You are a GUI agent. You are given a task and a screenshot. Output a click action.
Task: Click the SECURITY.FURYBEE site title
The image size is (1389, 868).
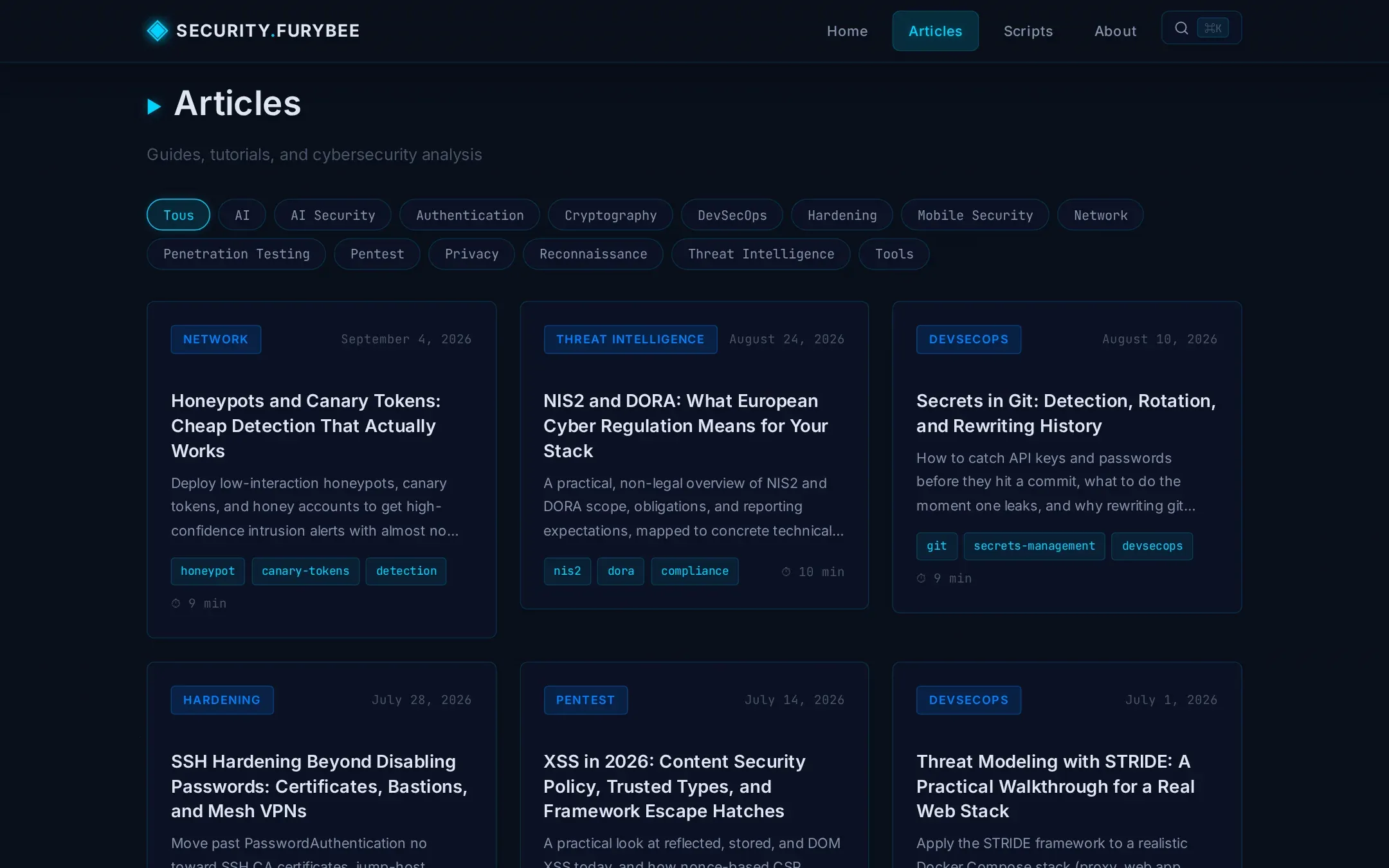pyautogui.click(x=268, y=30)
